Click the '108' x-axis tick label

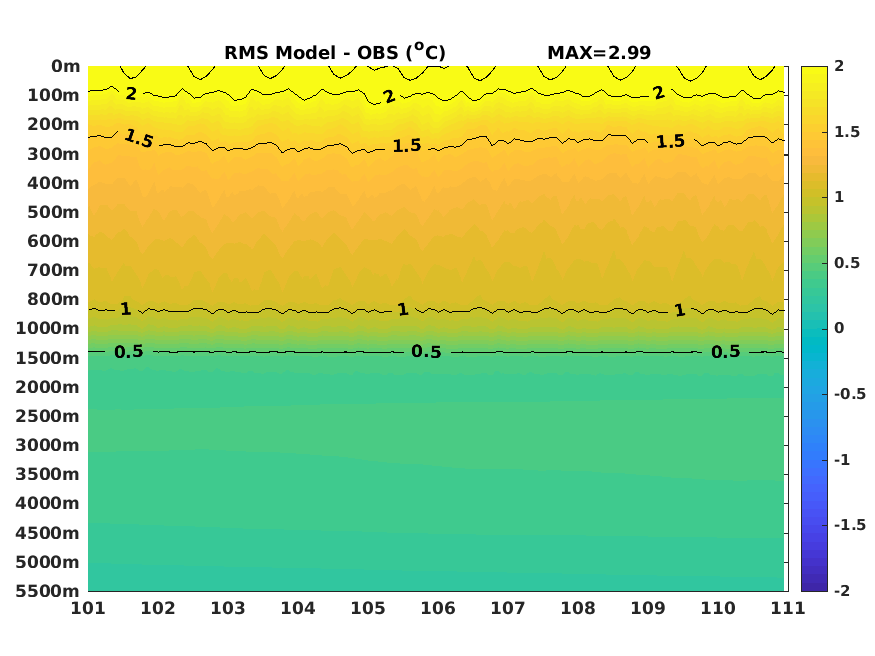[578, 608]
